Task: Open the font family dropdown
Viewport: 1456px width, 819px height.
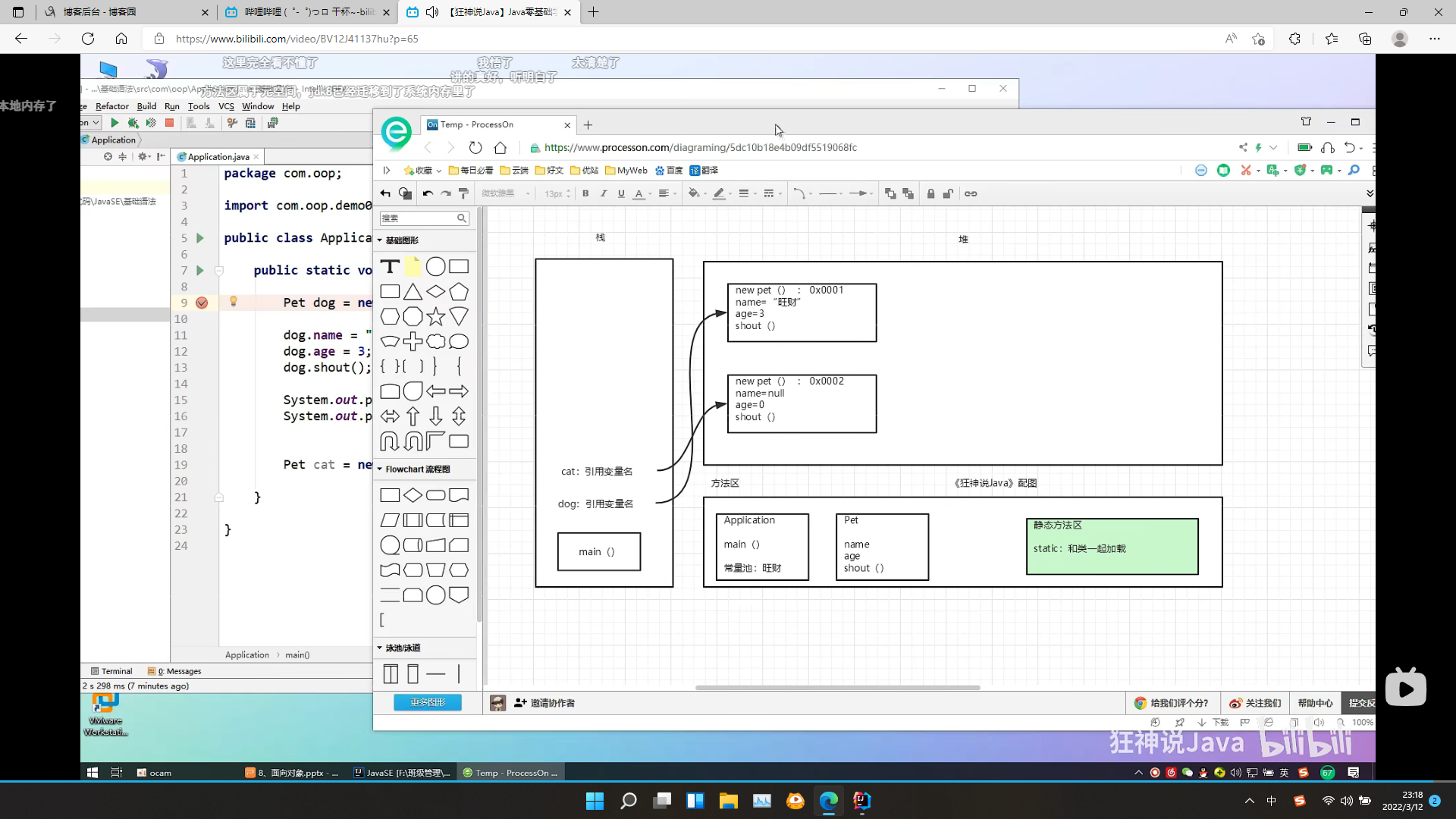Action: (x=506, y=193)
